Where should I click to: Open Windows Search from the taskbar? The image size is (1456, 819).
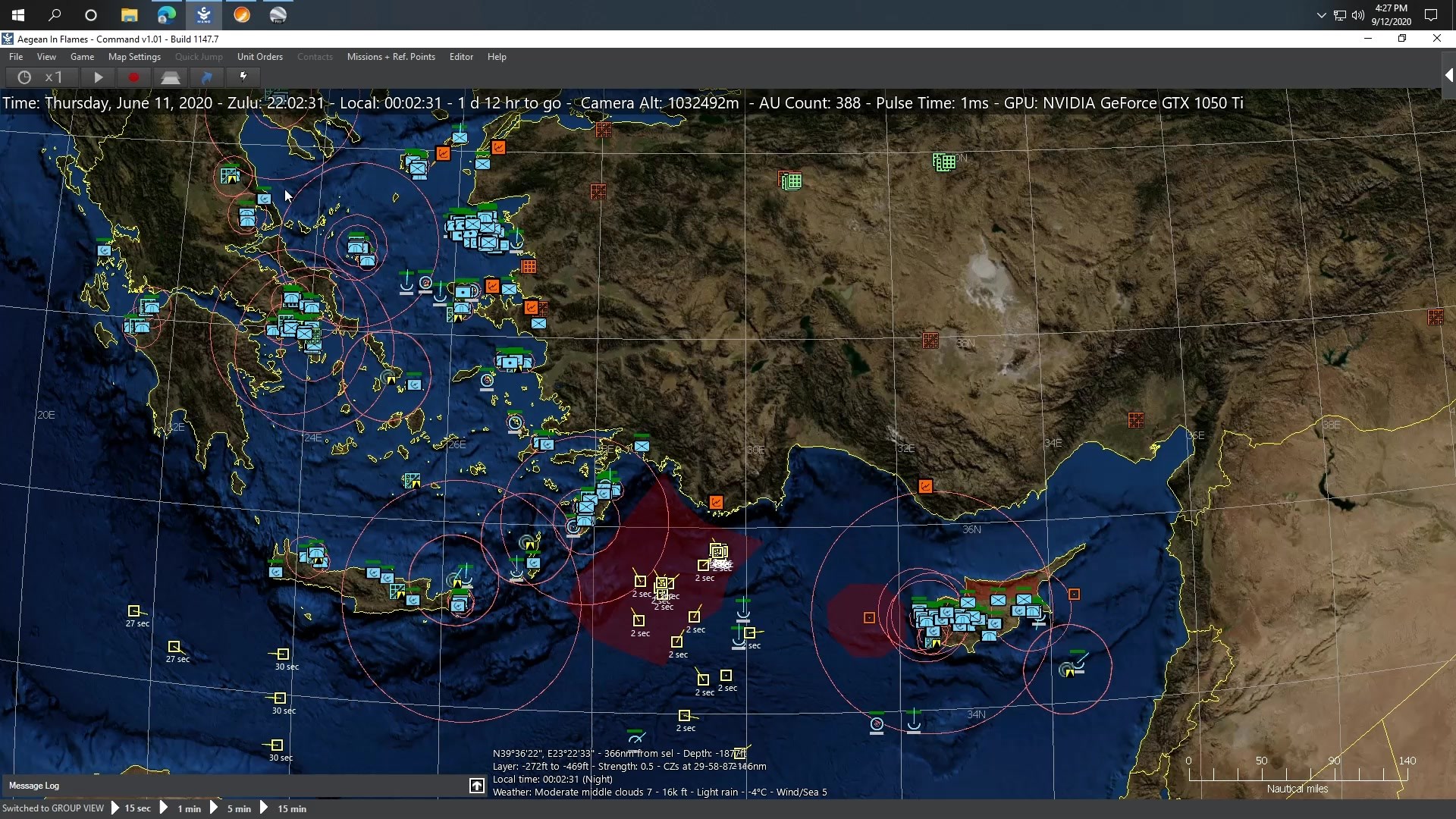point(55,15)
